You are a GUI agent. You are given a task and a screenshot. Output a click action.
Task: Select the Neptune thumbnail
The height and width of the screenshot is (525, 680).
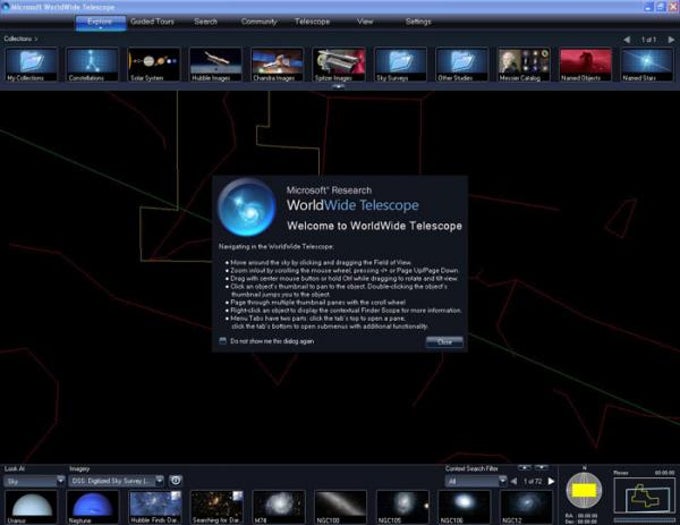92,507
